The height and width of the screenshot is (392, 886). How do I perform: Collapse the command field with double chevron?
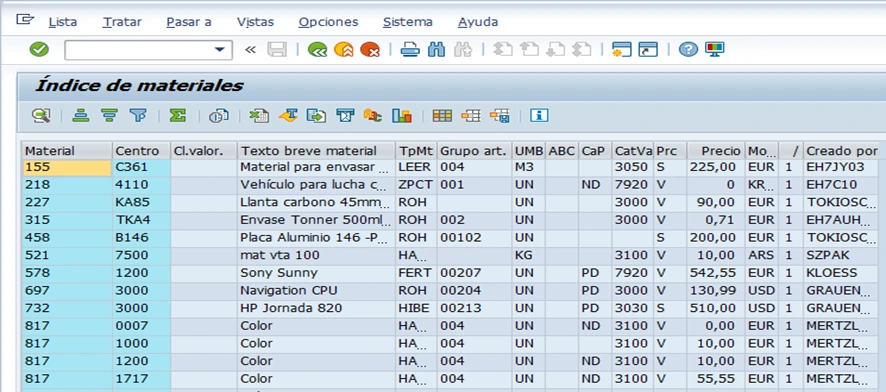[x=250, y=50]
